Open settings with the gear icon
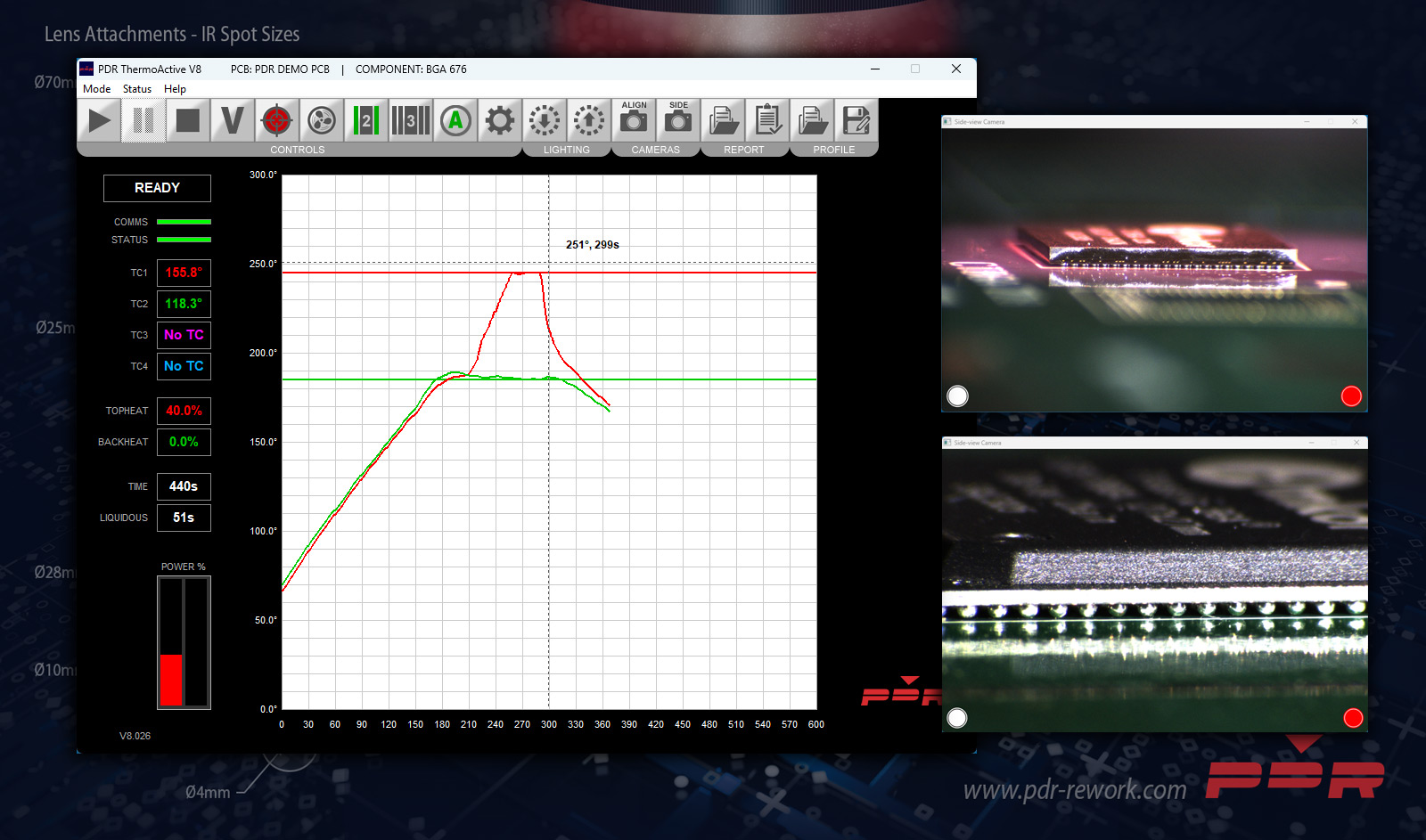This screenshot has width=1426, height=840. tap(500, 120)
